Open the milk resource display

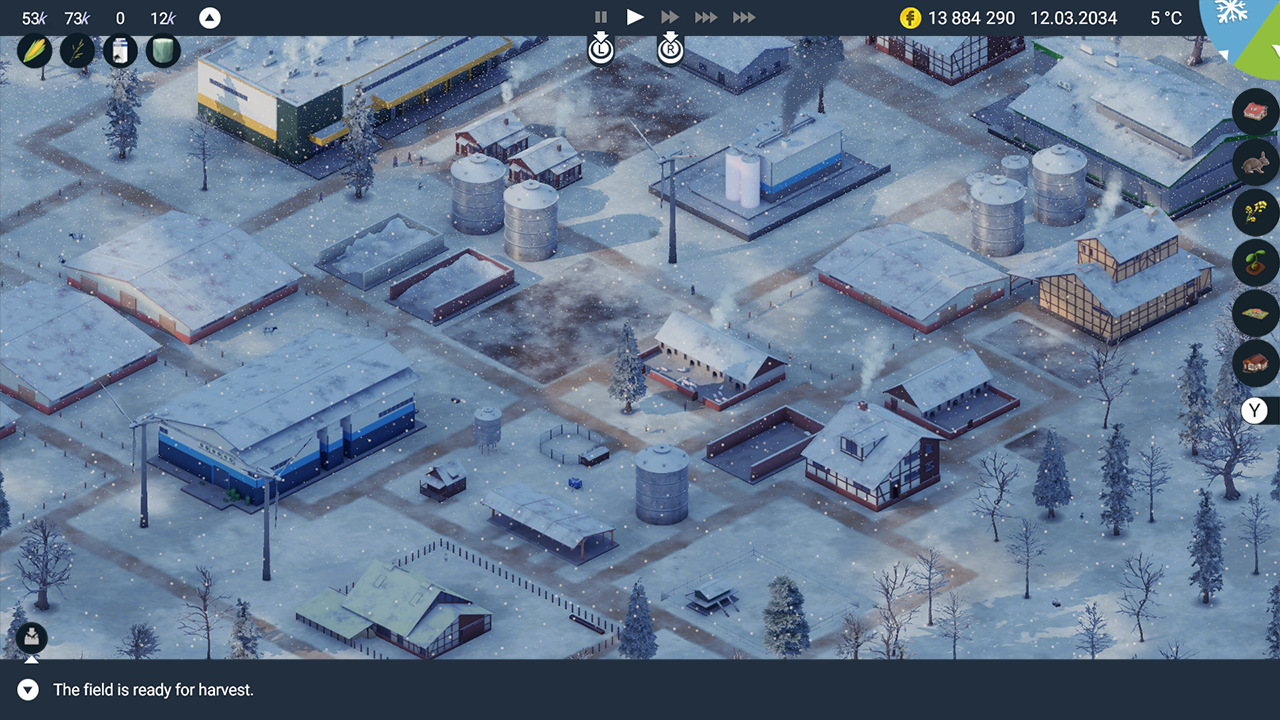[x=119, y=50]
